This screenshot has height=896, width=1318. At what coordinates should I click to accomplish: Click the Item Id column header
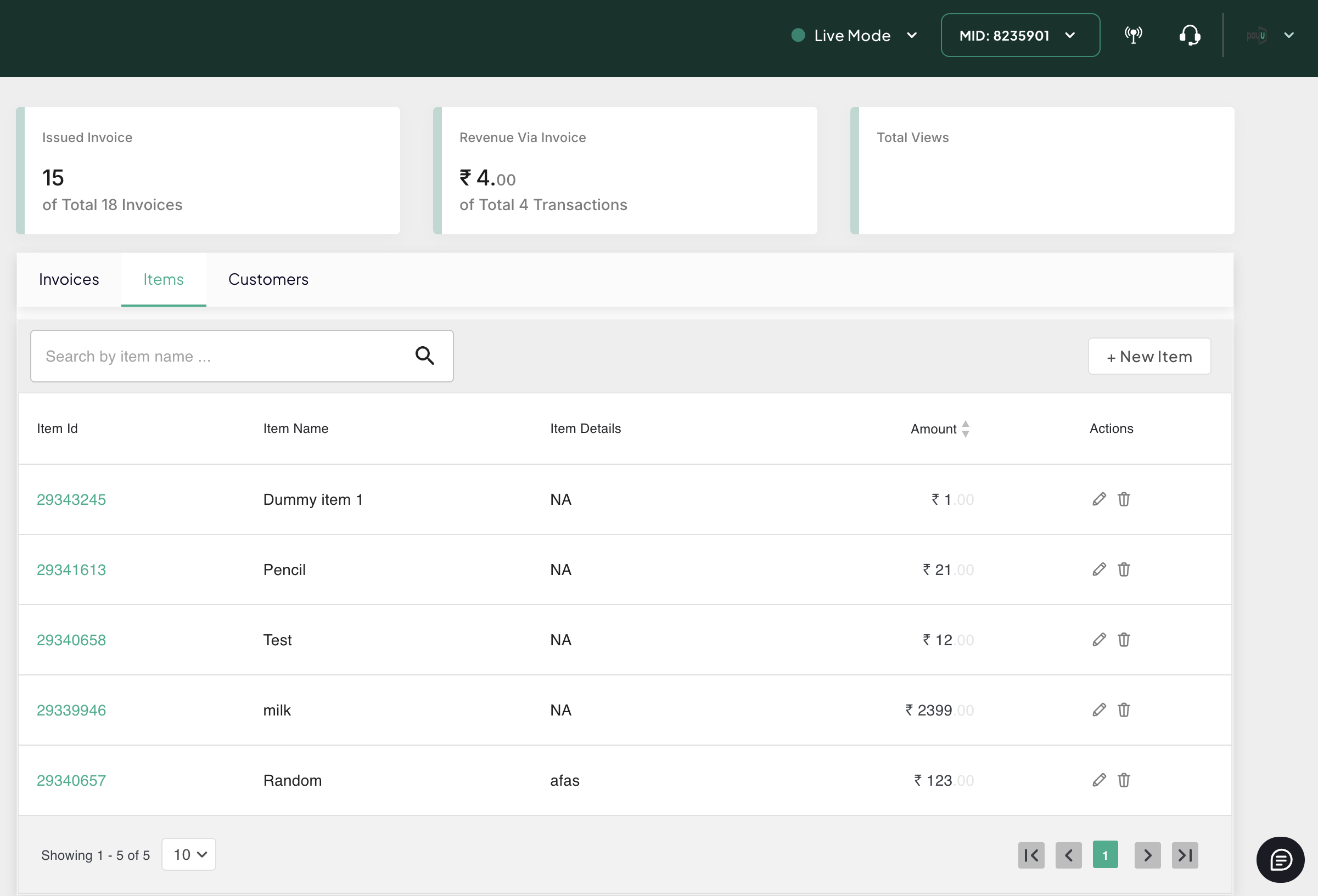(x=57, y=429)
